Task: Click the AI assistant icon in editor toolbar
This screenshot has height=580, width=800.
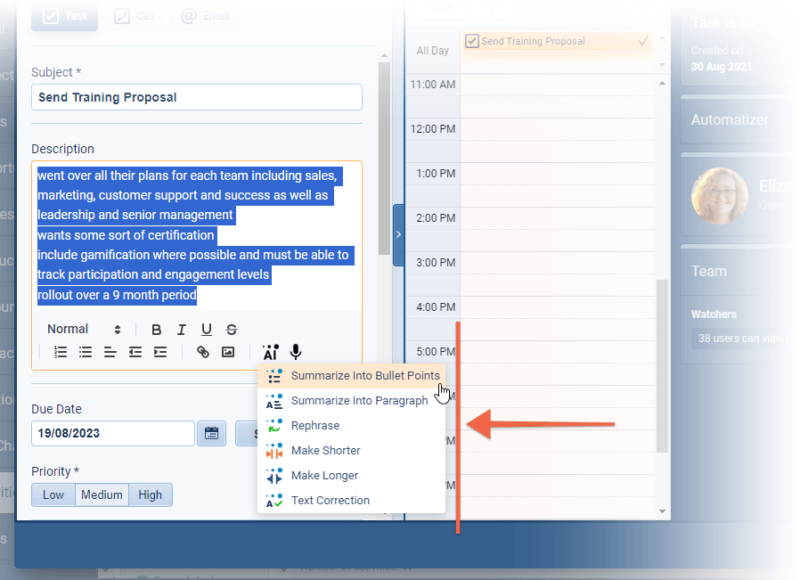Action: (x=270, y=352)
